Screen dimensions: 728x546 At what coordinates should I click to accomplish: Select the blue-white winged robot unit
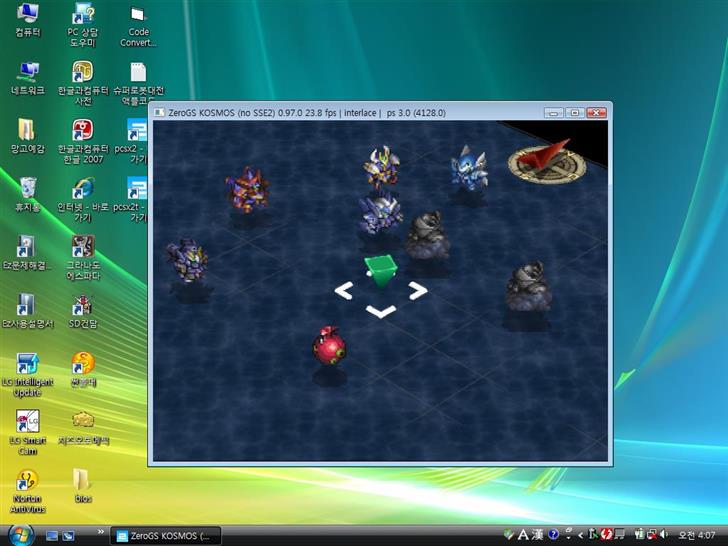[469, 168]
